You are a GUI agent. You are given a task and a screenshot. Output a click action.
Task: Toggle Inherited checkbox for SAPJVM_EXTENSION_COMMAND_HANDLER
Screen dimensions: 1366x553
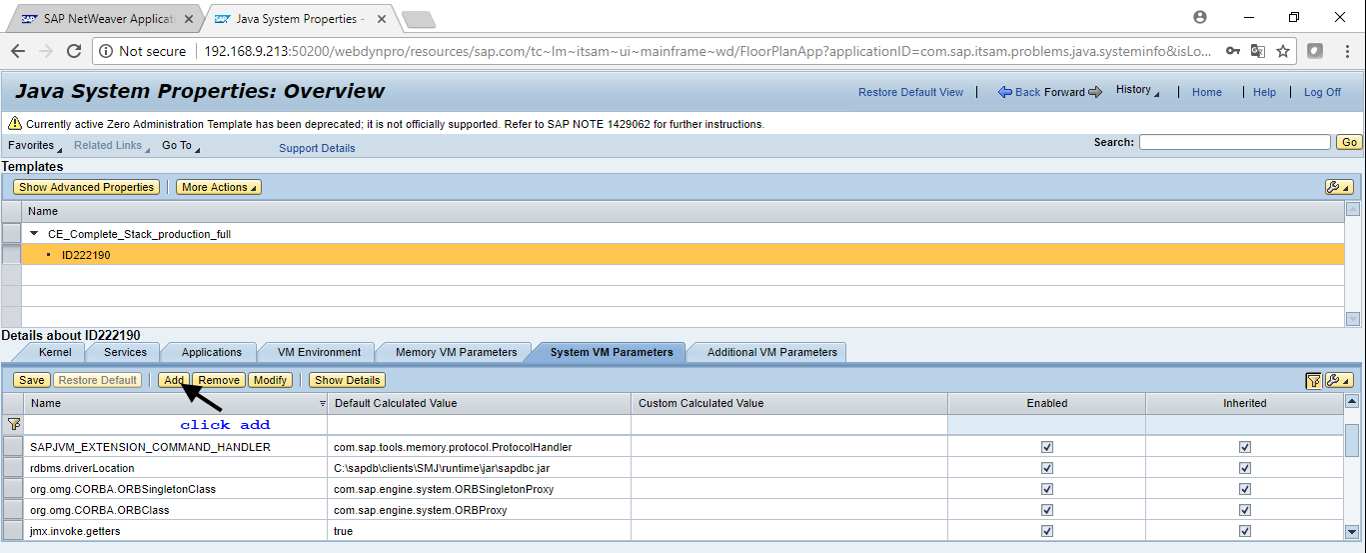click(1245, 447)
